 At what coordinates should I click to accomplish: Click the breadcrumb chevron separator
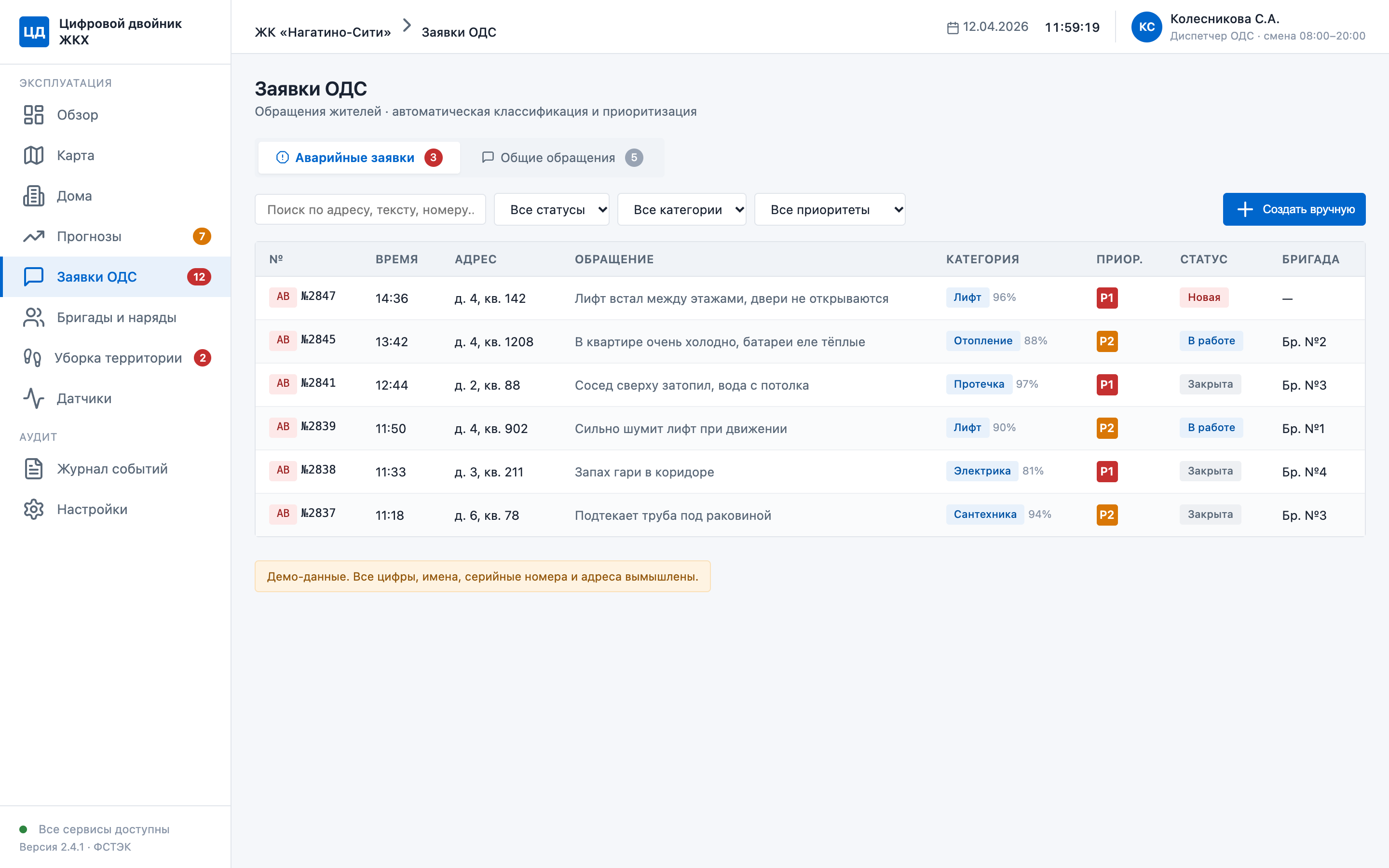point(407,25)
